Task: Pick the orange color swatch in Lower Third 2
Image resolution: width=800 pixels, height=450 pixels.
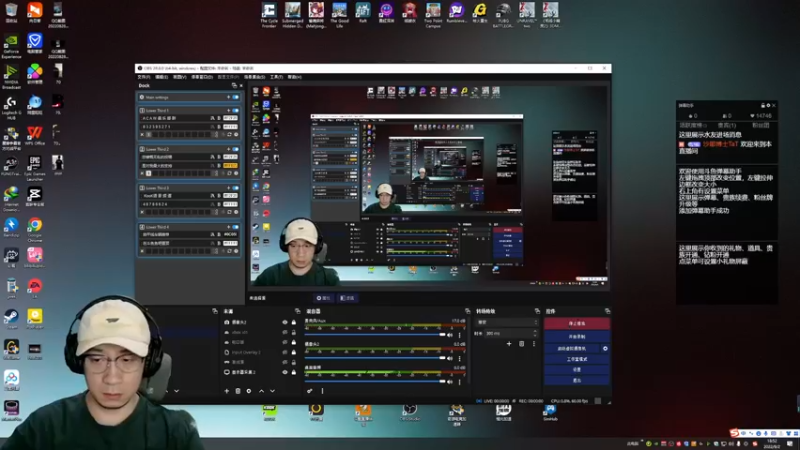Action: [230, 165]
